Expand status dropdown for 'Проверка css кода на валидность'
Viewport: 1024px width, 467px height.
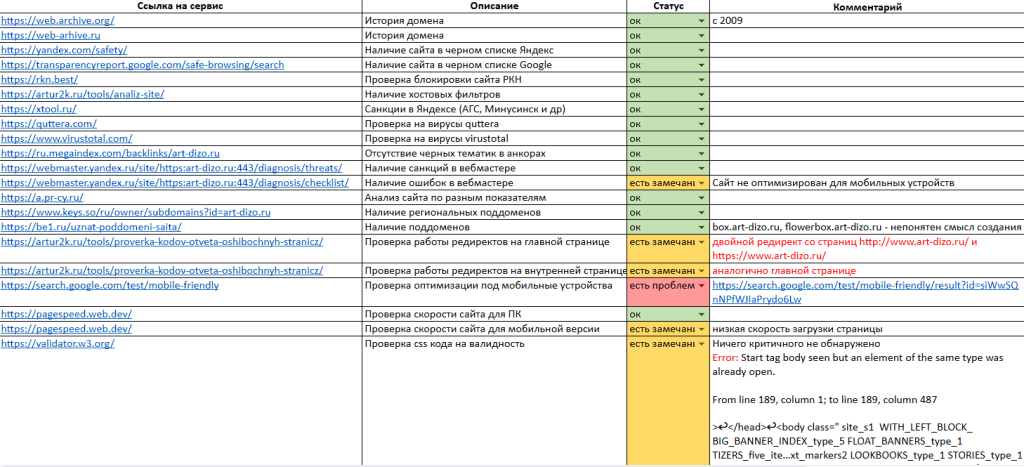(x=702, y=345)
